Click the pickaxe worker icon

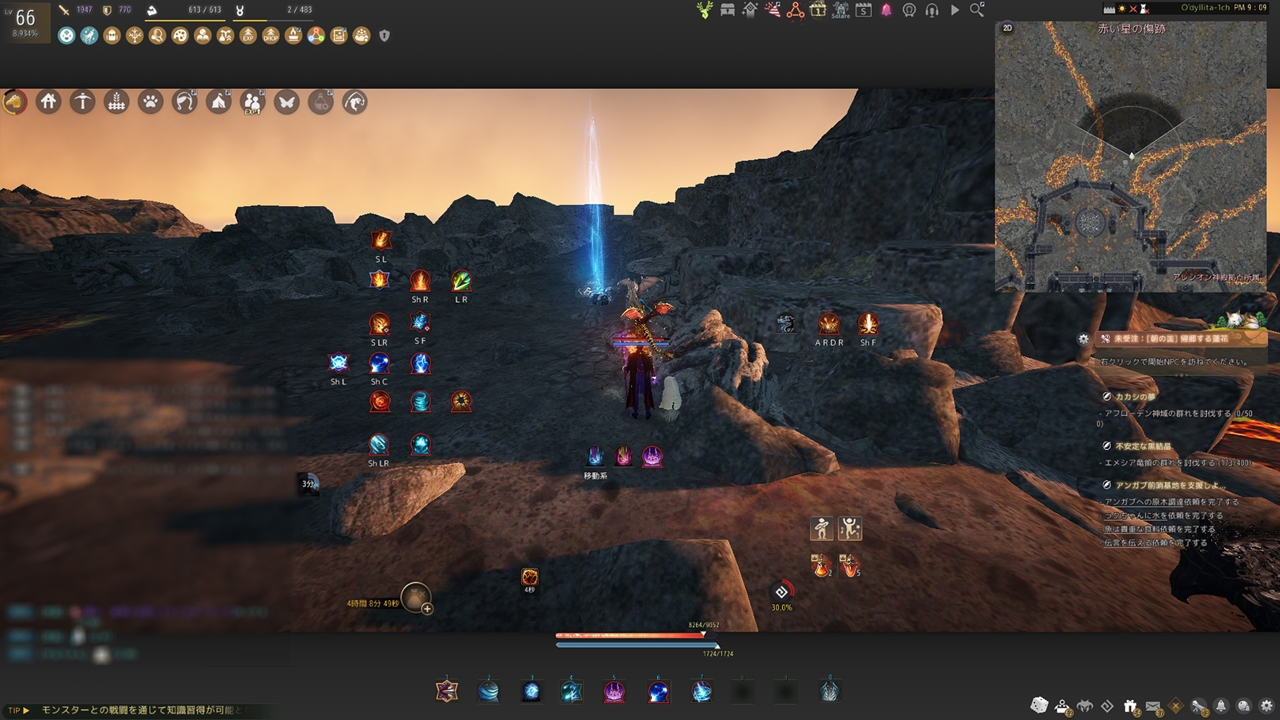tap(83, 102)
